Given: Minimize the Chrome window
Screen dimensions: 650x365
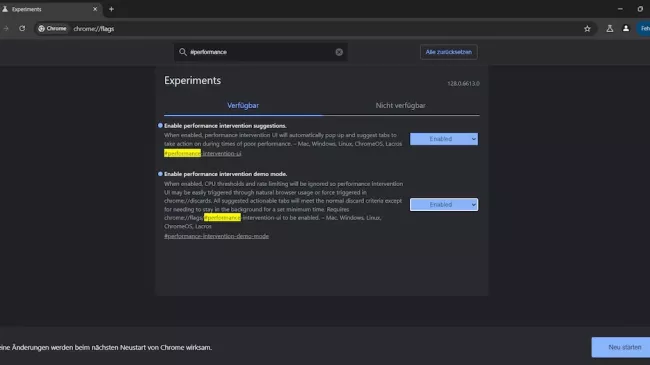Looking at the screenshot, I should pyautogui.click(x=620, y=9).
